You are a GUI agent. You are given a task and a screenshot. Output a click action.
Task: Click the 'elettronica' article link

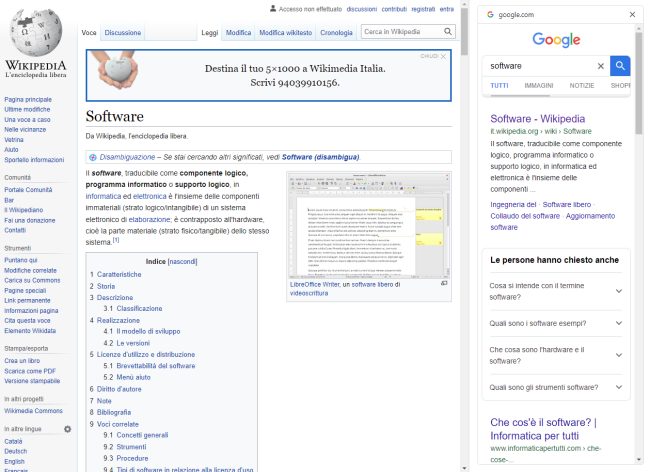point(150,196)
